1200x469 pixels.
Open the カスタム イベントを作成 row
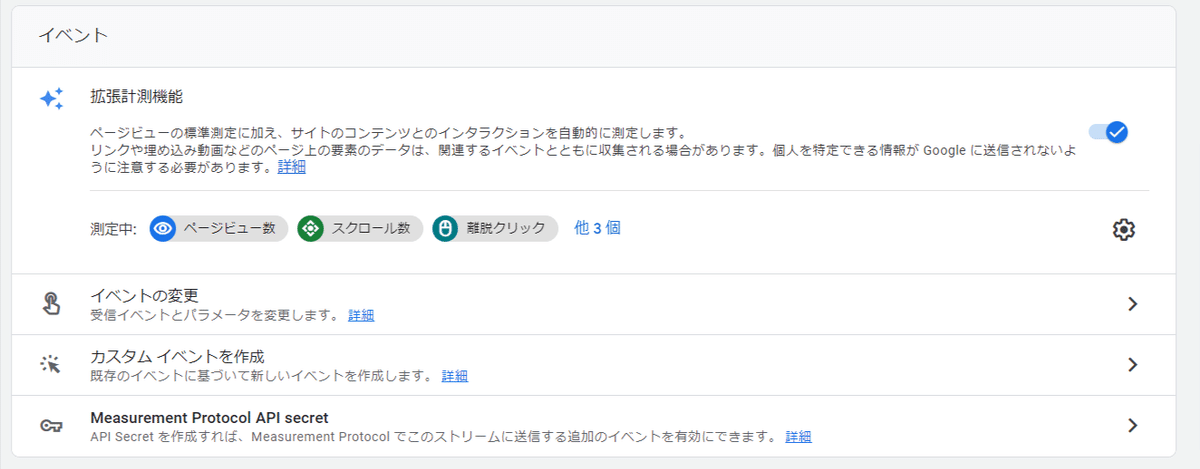click(593, 365)
